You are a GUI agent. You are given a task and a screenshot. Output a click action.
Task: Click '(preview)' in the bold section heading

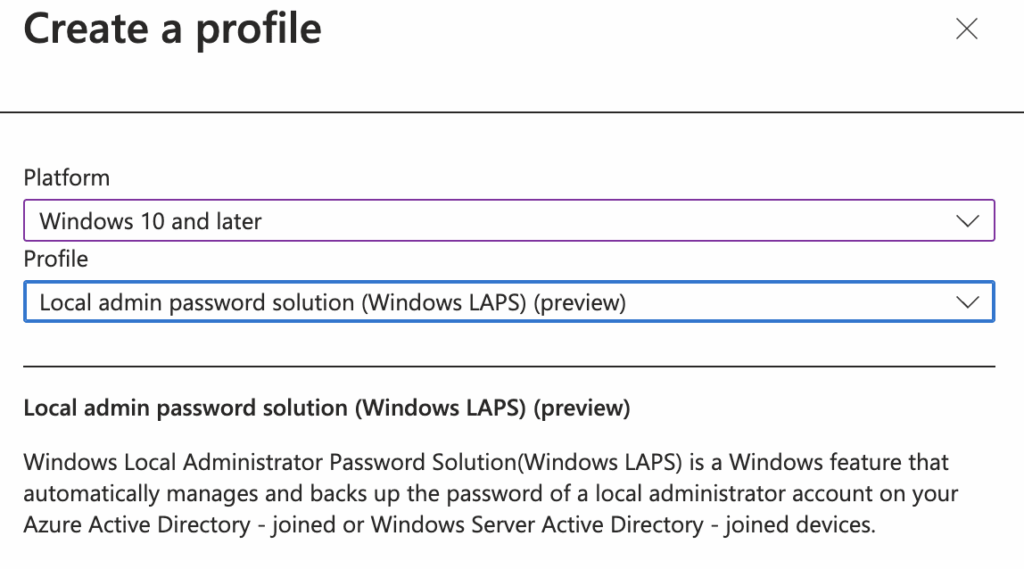pos(581,408)
